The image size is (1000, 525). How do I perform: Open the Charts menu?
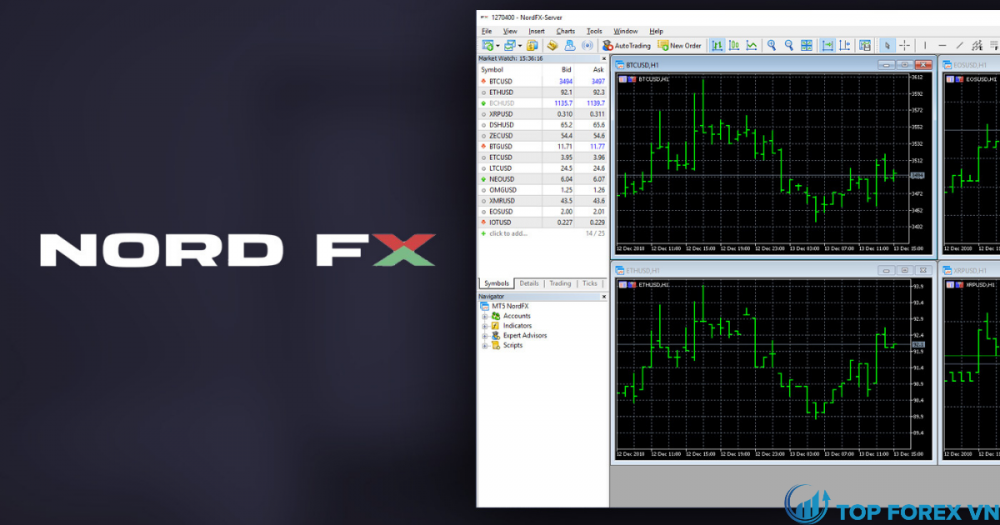click(x=565, y=31)
